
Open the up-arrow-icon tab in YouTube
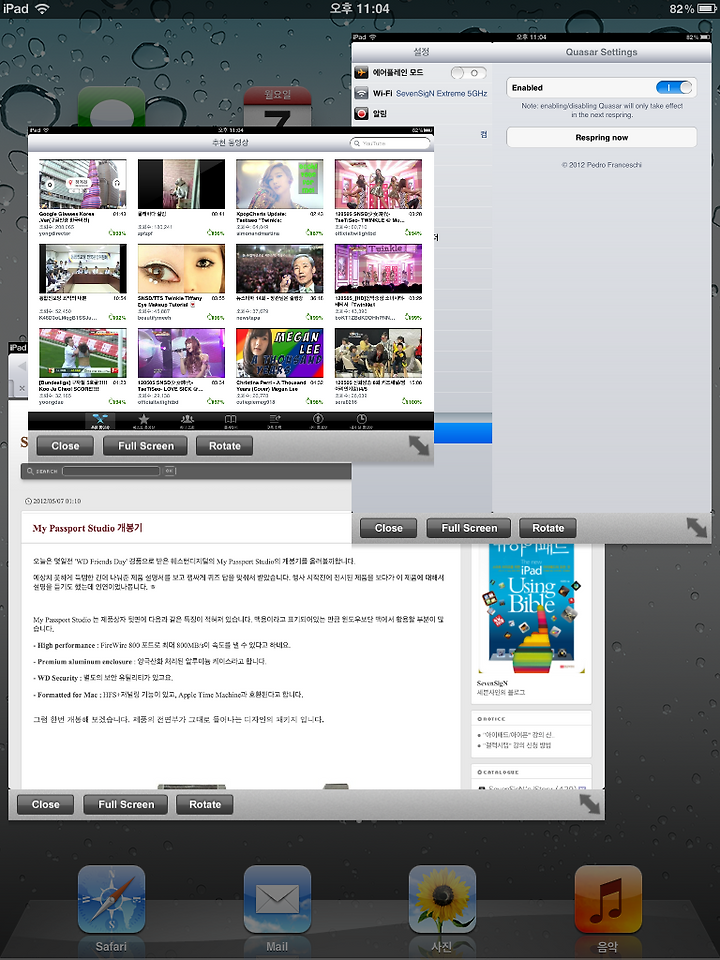[318, 421]
